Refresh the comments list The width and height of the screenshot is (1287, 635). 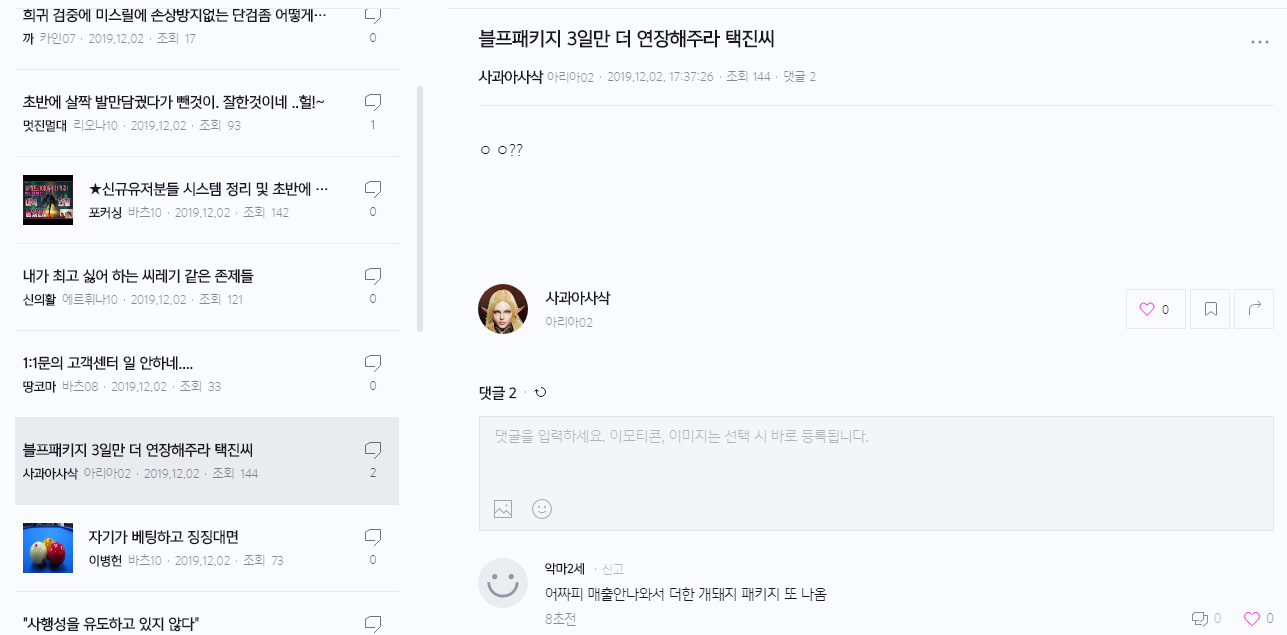tap(541, 392)
